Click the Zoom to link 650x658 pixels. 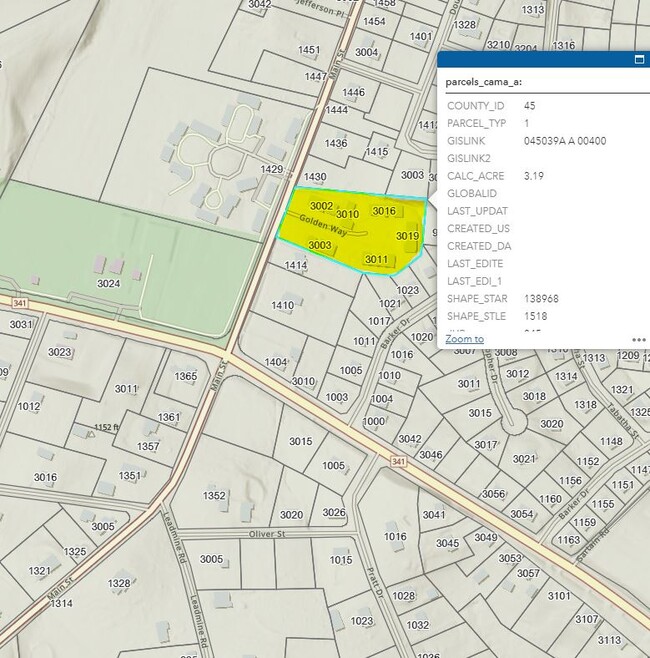coord(464,339)
